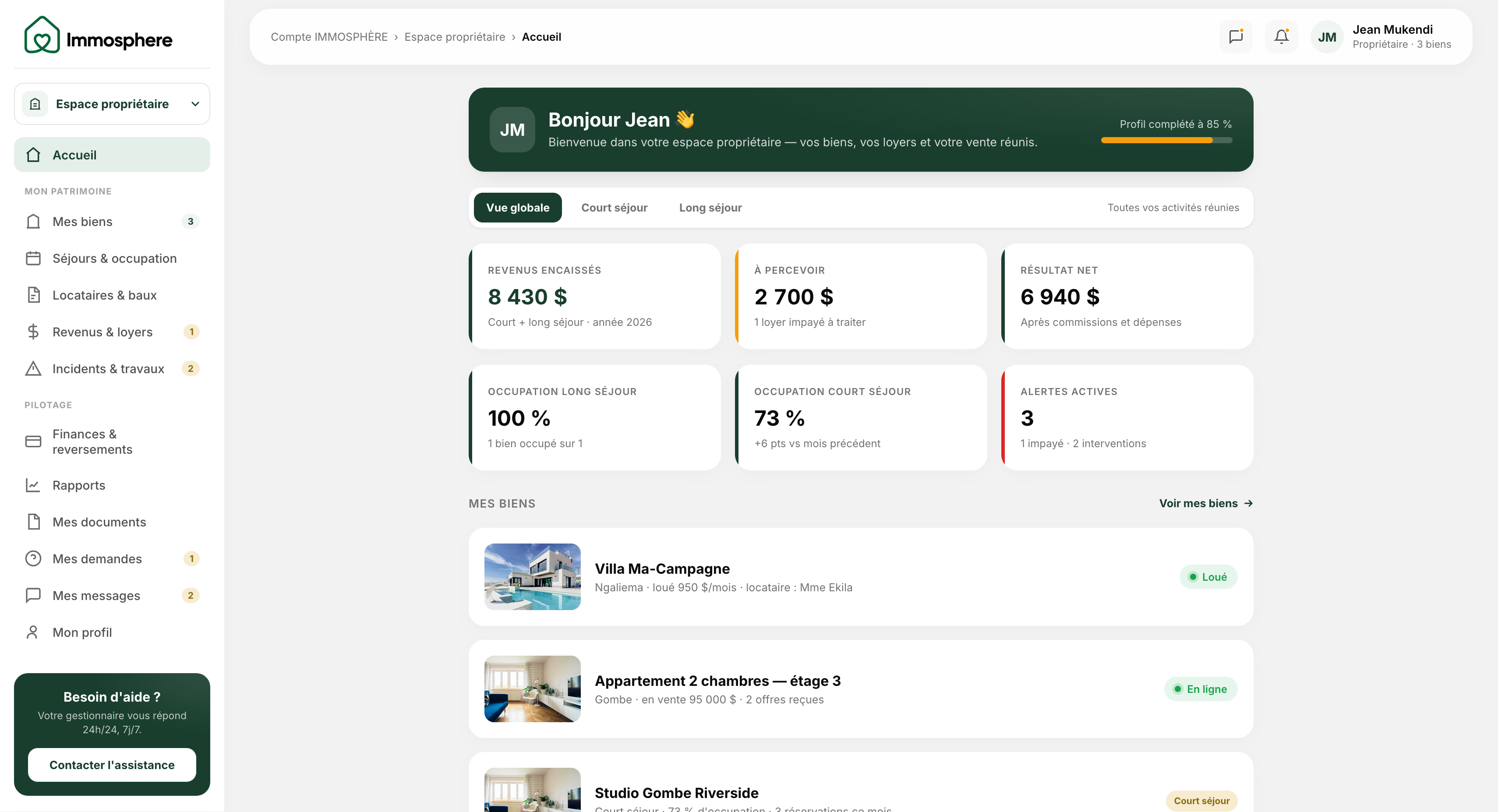Click the Villa Ma-Campagne title
Screen dimensions: 1498x812
click(x=662, y=569)
